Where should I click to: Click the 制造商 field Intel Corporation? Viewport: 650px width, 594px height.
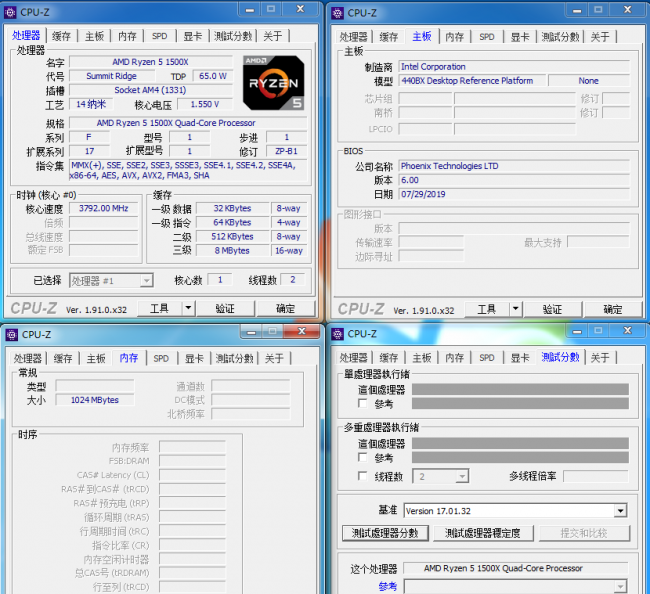(x=514, y=67)
